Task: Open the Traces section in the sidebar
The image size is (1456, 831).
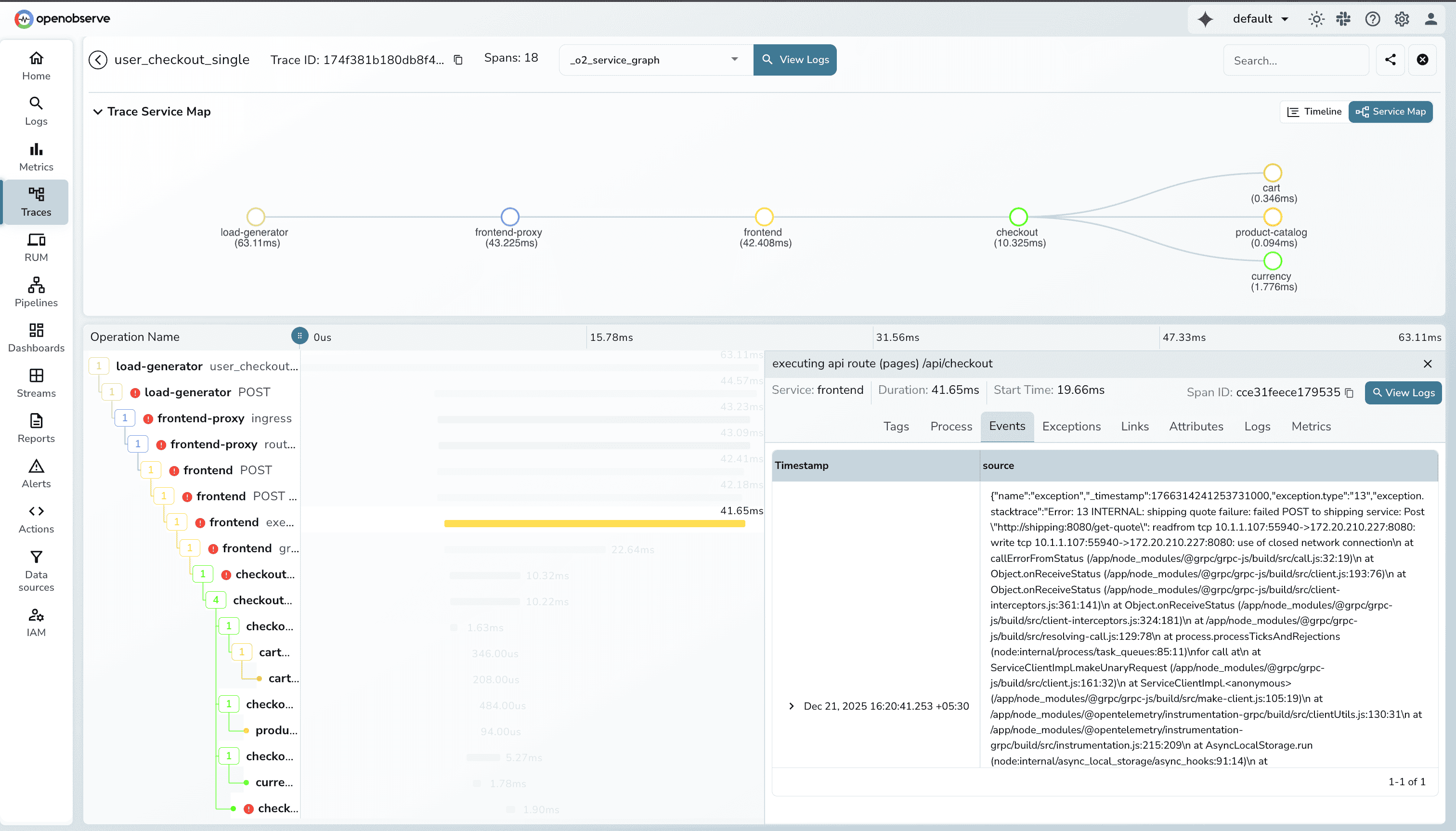Action: point(35,201)
